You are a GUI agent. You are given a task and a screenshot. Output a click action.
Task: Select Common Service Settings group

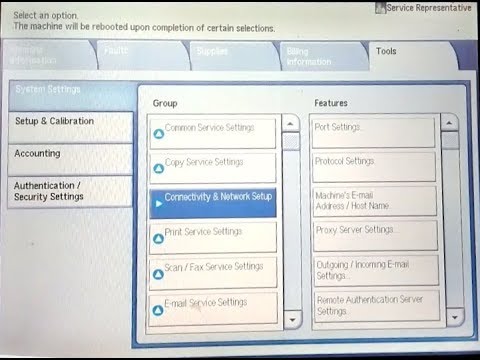pyautogui.click(x=213, y=133)
